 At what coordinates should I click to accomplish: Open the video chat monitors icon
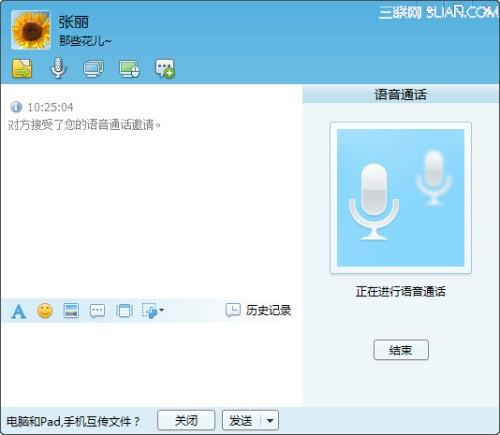tap(93, 69)
